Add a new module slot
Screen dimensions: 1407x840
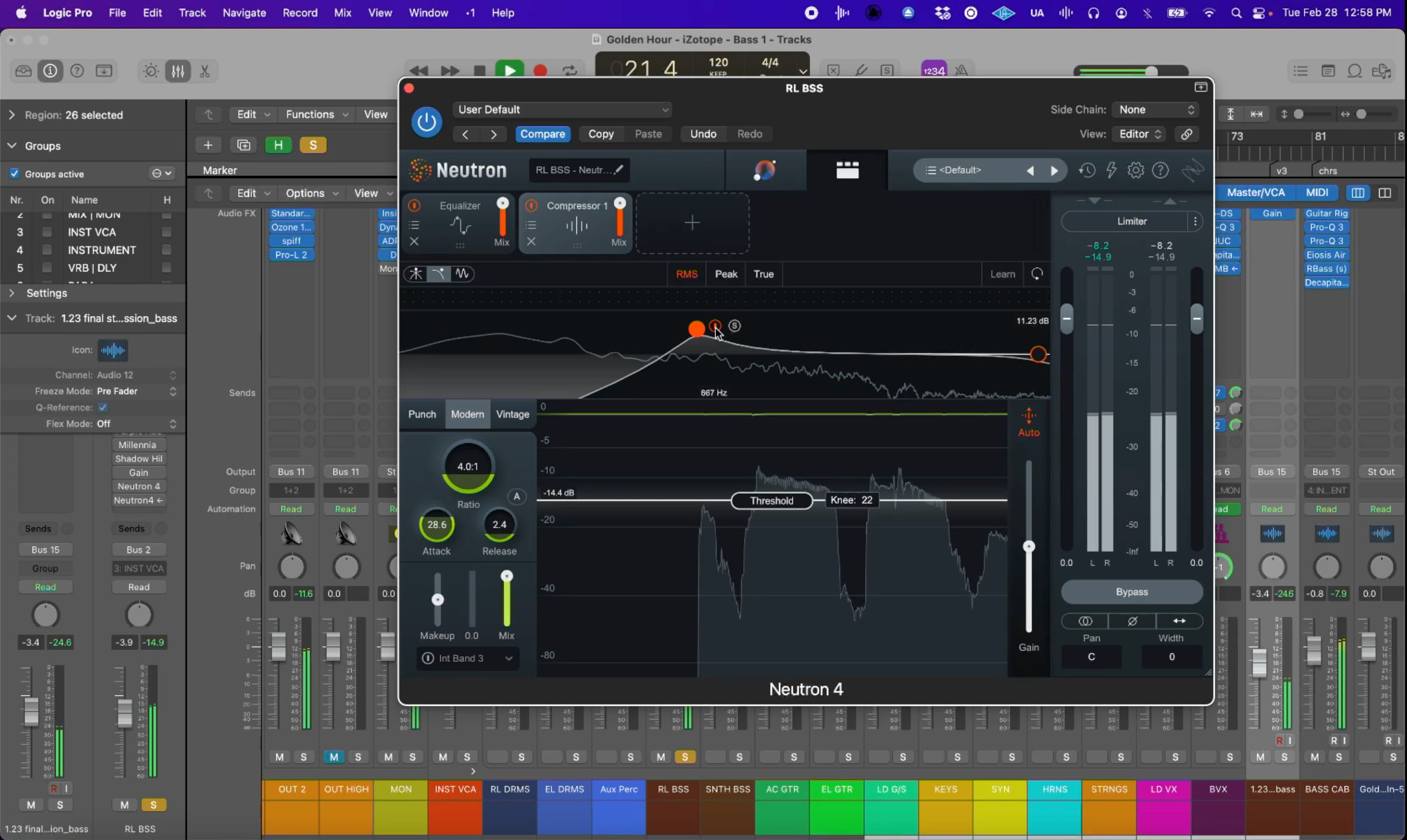coord(692,223)
